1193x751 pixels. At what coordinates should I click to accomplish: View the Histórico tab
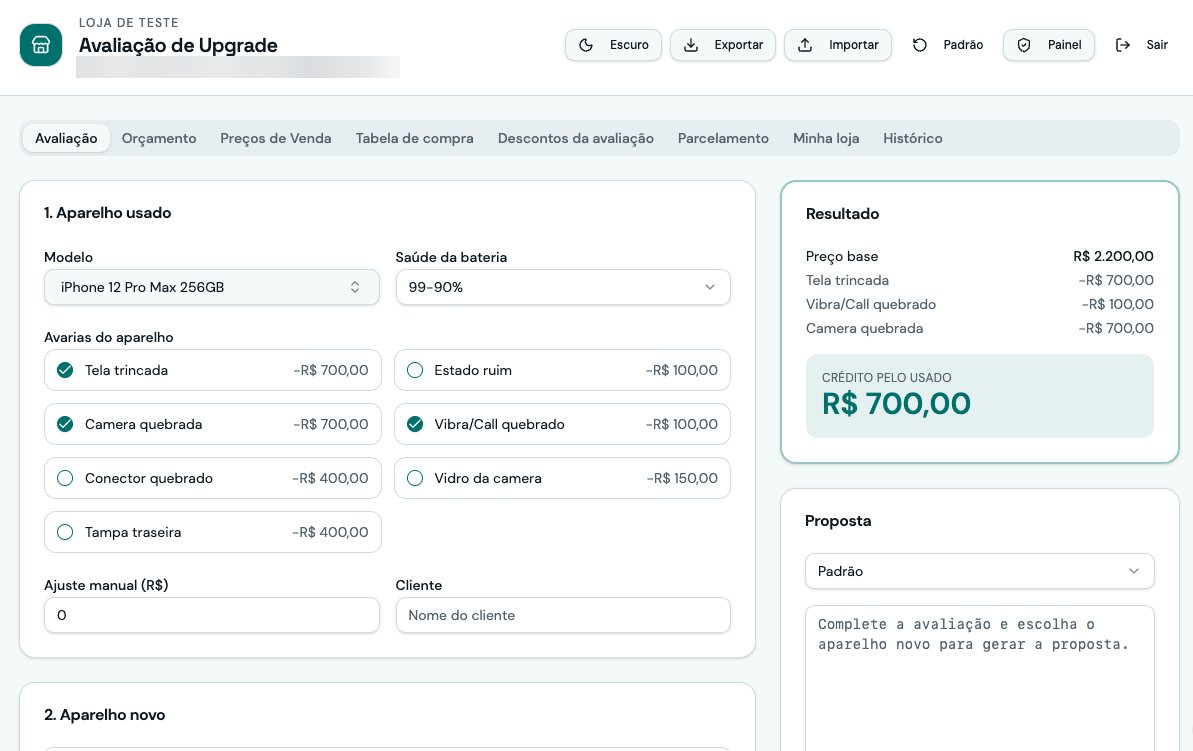pos(913,138)
